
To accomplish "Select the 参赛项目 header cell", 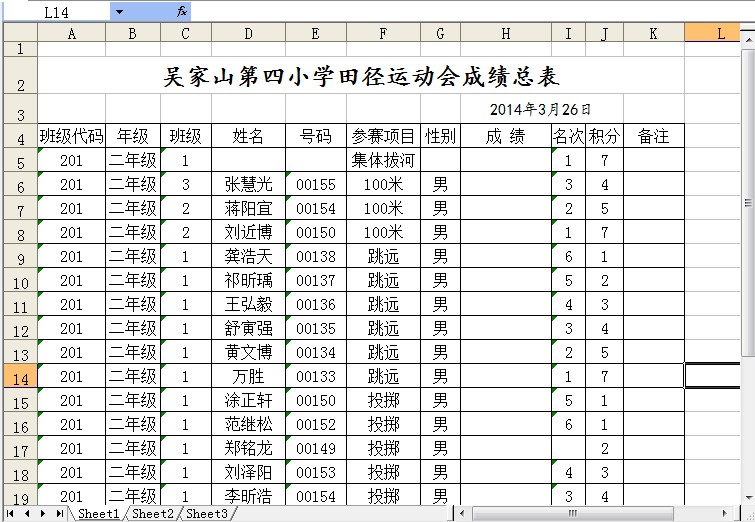I will pyautogui.click(x=383, y=136).
